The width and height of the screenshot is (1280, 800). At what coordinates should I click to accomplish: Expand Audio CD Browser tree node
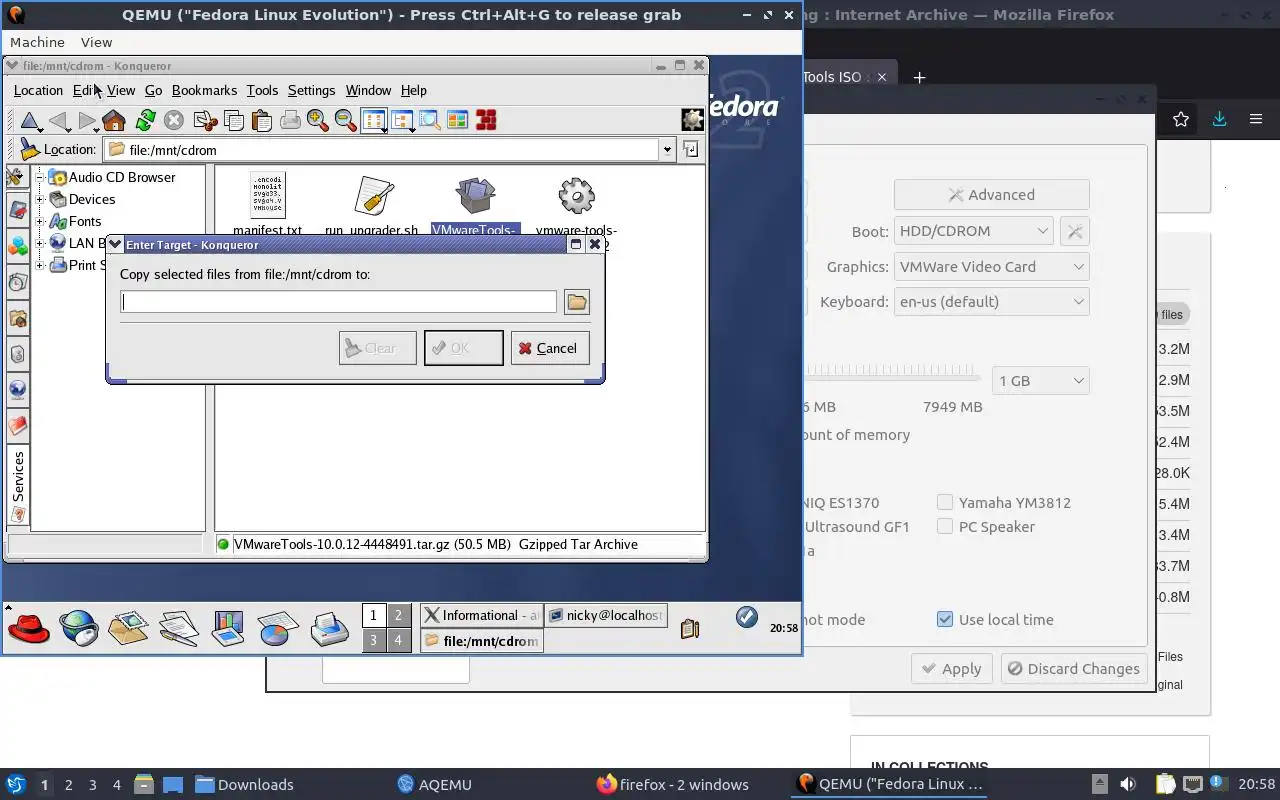coord(41,177)
